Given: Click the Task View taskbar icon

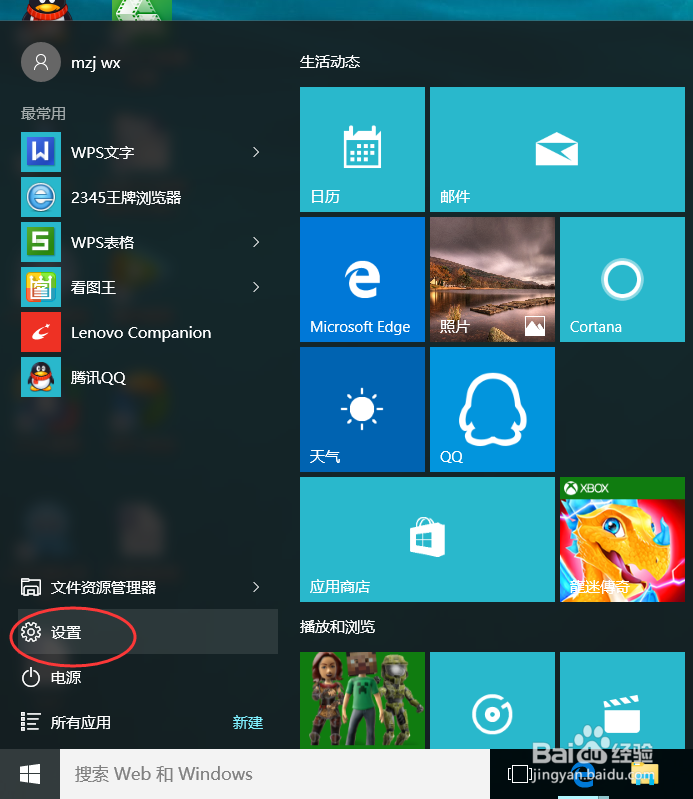Looking at the screenshot, I should 520,774.
